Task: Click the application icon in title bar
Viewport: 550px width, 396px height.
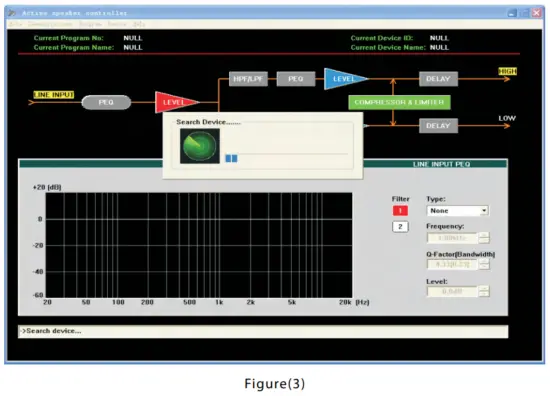Action: click(x=12, y=13)
